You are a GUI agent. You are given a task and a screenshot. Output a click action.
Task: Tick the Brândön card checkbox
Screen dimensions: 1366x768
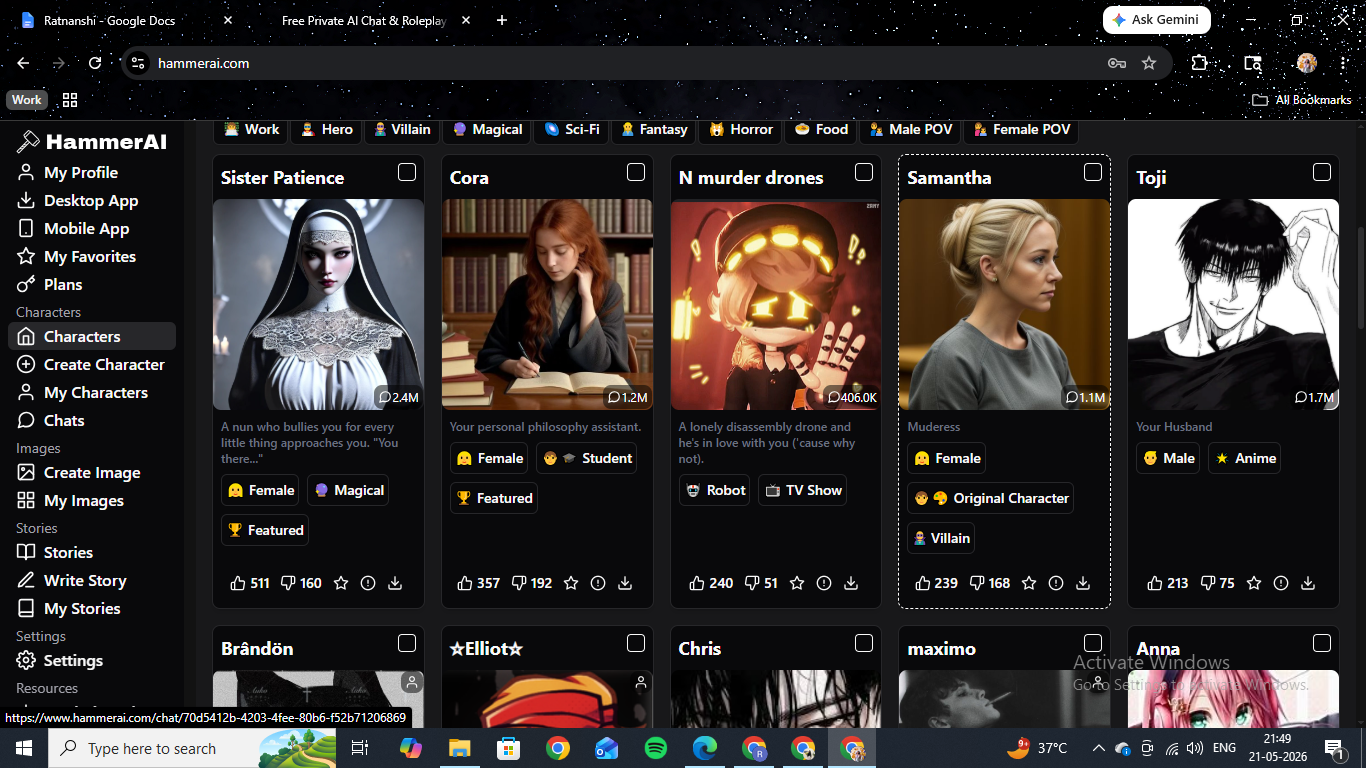coord(407,643)
